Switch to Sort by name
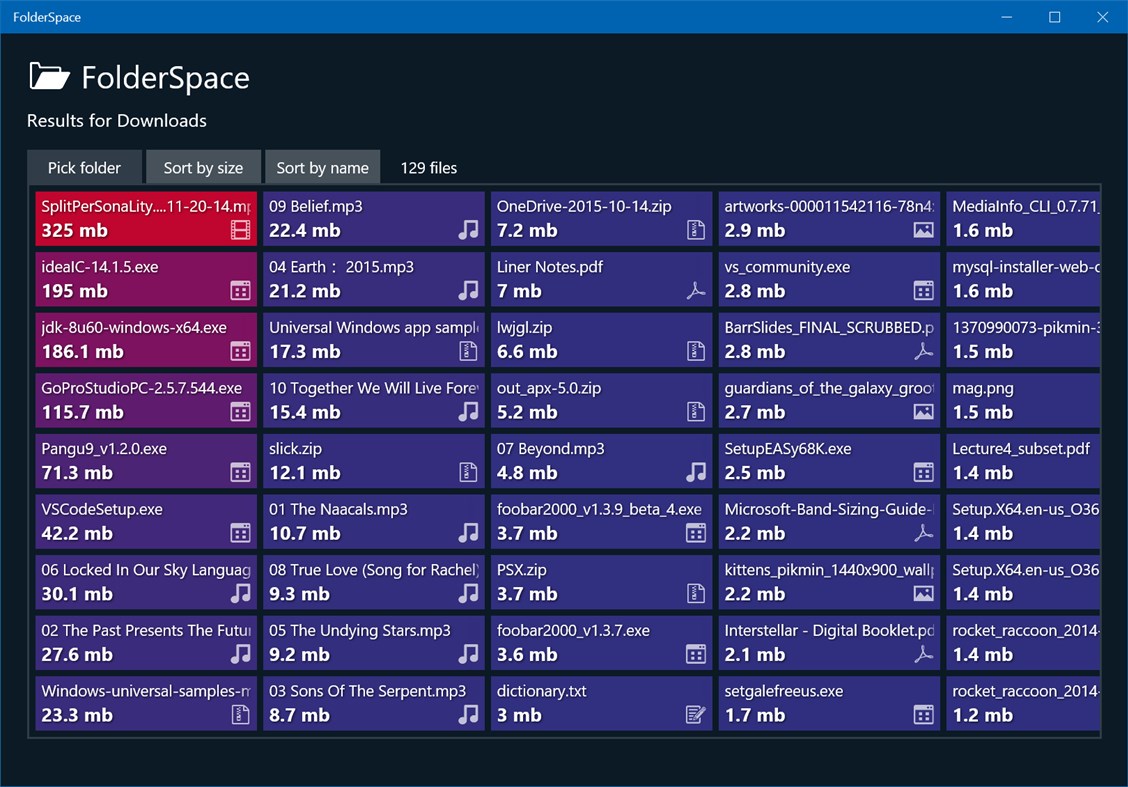Image resolution: width=1128 pixels, height=787 pixels. click(x=322, y=167)
